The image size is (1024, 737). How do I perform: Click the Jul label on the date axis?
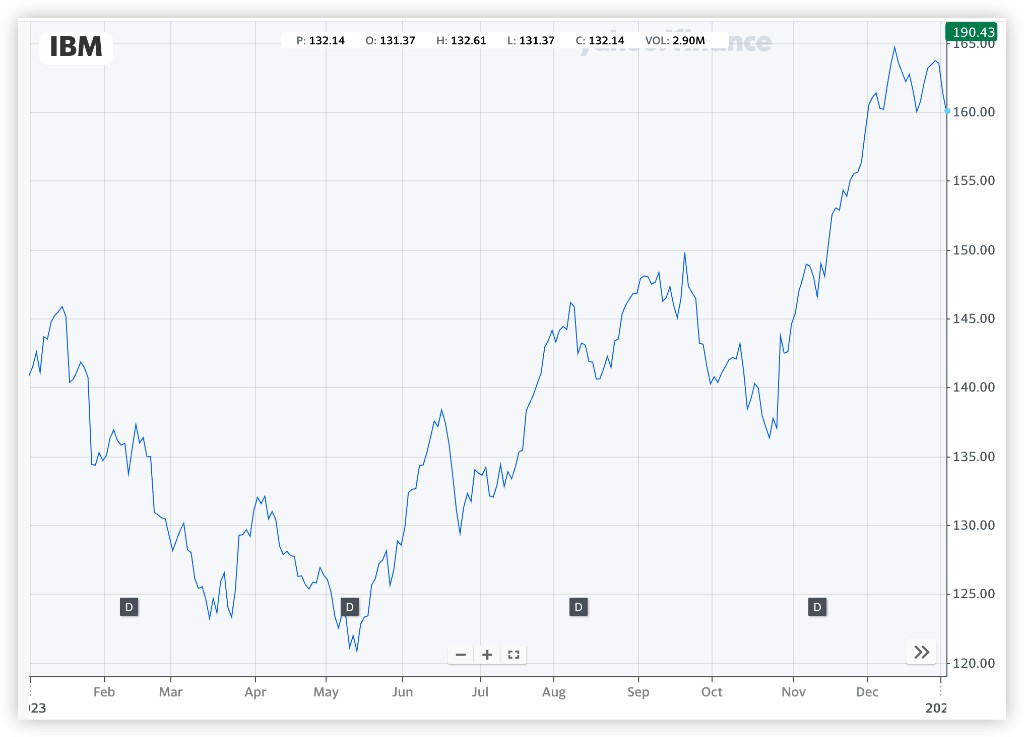coord(480,692)
